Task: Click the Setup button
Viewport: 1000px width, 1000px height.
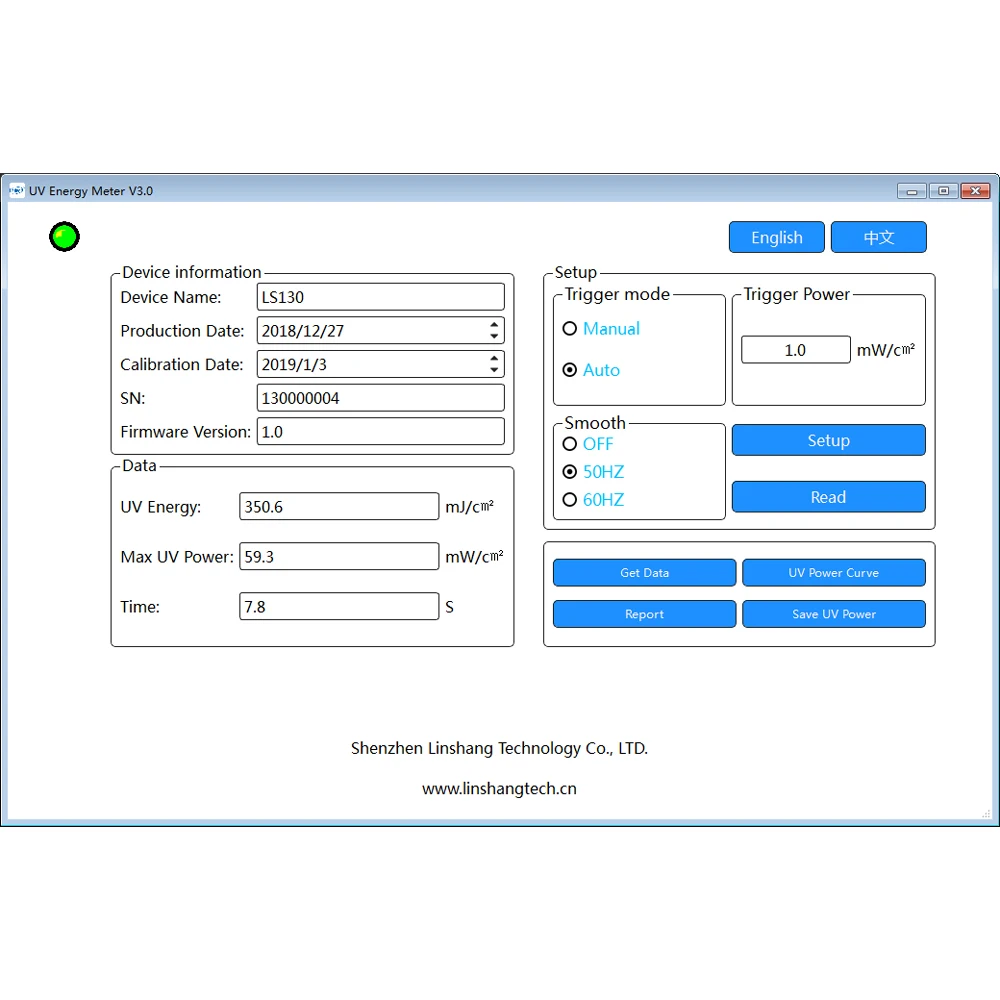Action: click(828, 440)
